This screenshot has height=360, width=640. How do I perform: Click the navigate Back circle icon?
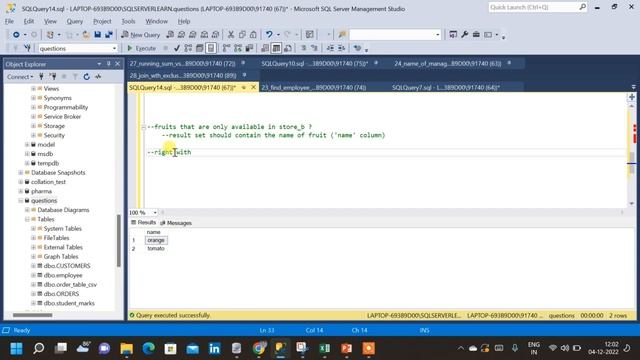click(16, 35)
